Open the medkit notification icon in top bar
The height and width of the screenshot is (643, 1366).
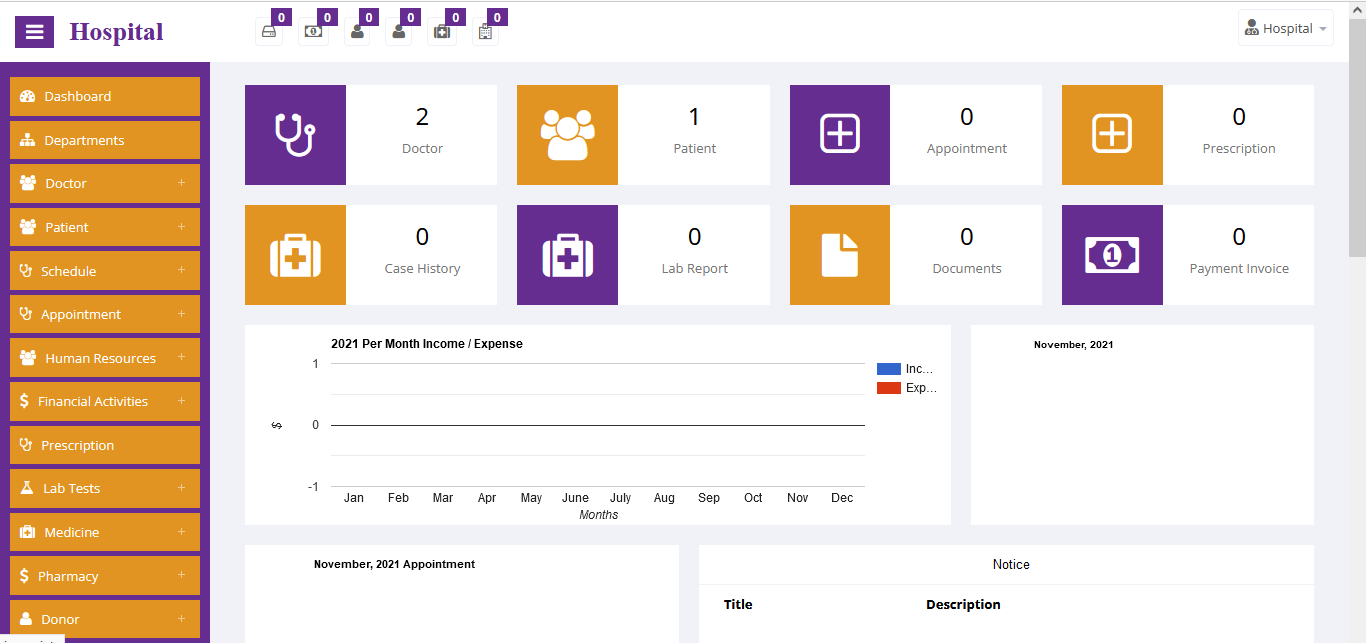tap(442, 32)
